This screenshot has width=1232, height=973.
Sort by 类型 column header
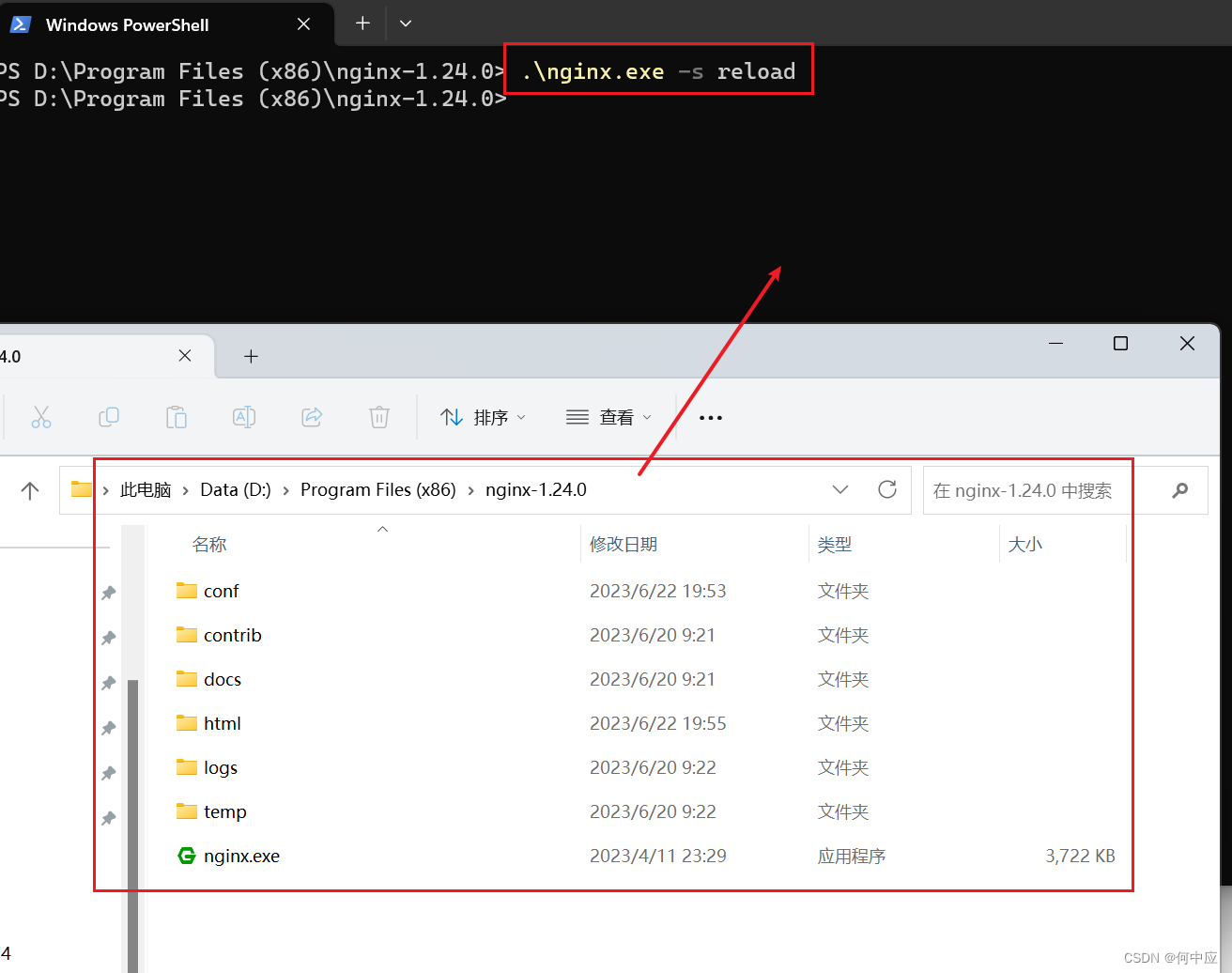[x=835, y=545]
